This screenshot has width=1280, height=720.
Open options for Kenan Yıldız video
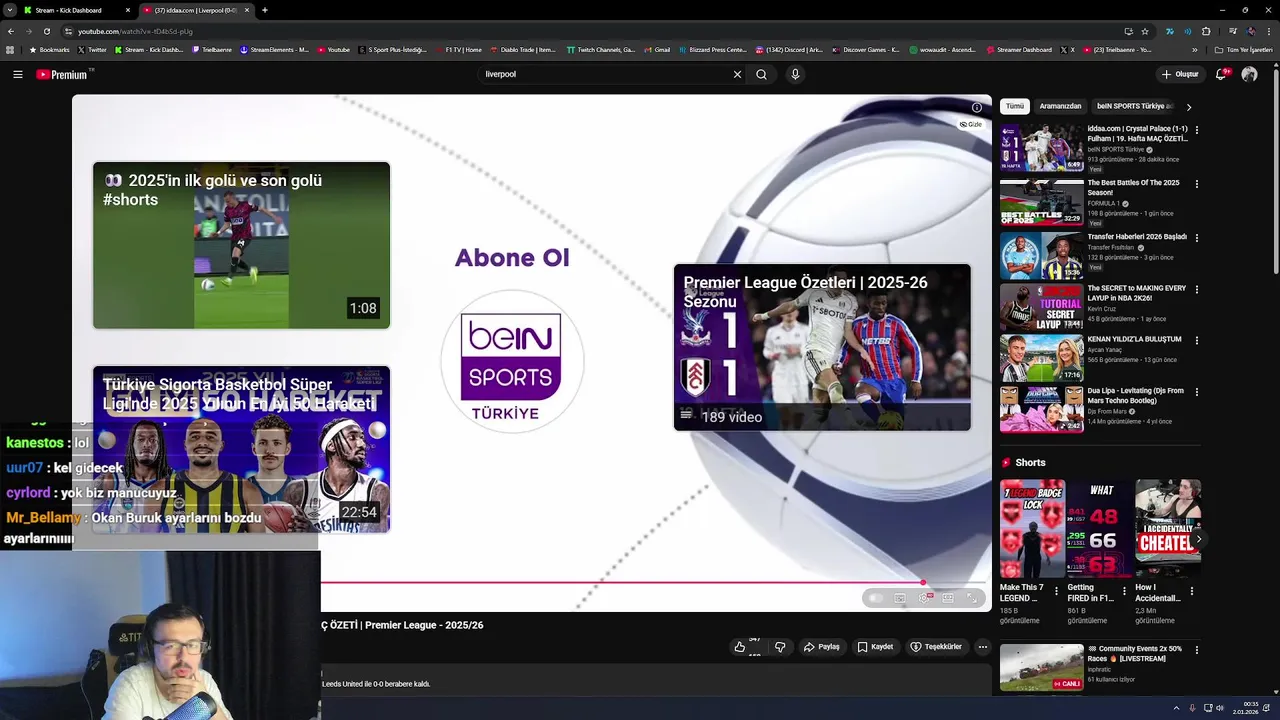pos(1197,340)
